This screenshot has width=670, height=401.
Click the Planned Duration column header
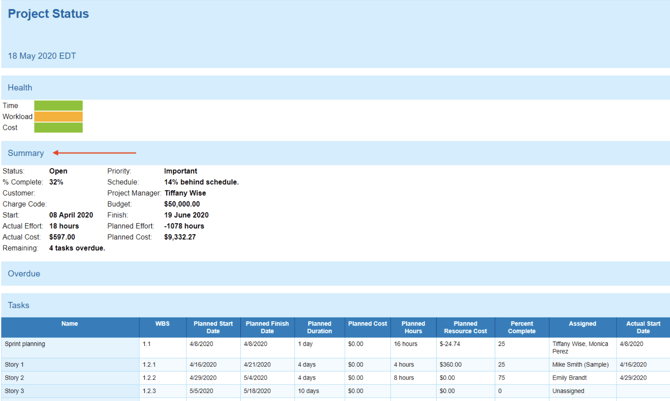coord(319,327)
